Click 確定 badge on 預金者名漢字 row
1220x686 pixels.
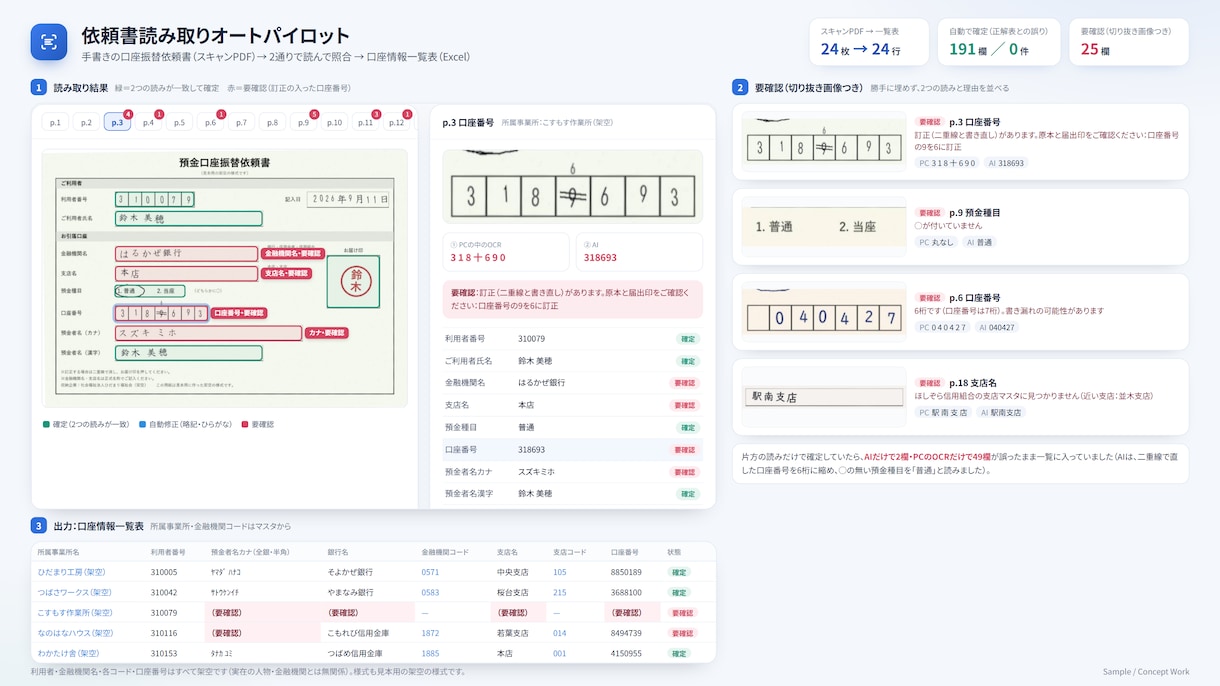click(688, 494)
